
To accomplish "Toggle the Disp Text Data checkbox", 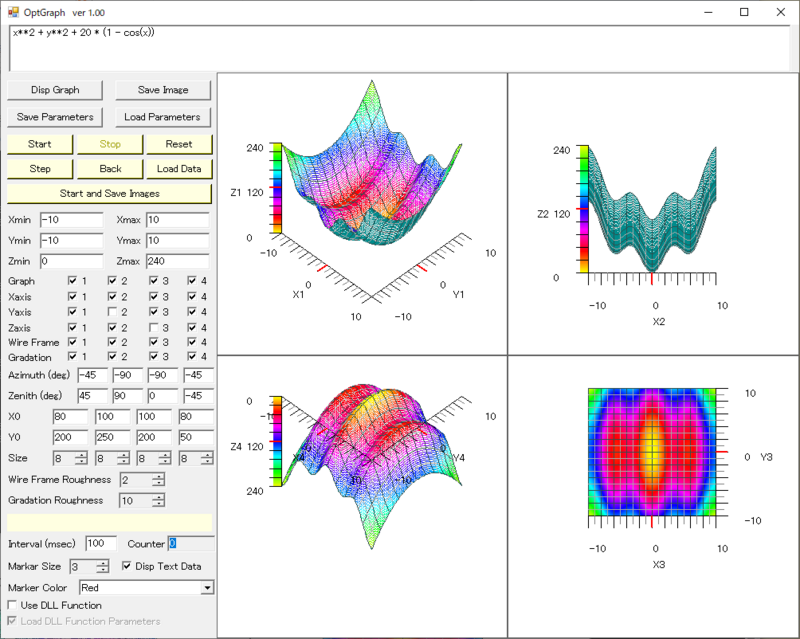I will point(126,566).
